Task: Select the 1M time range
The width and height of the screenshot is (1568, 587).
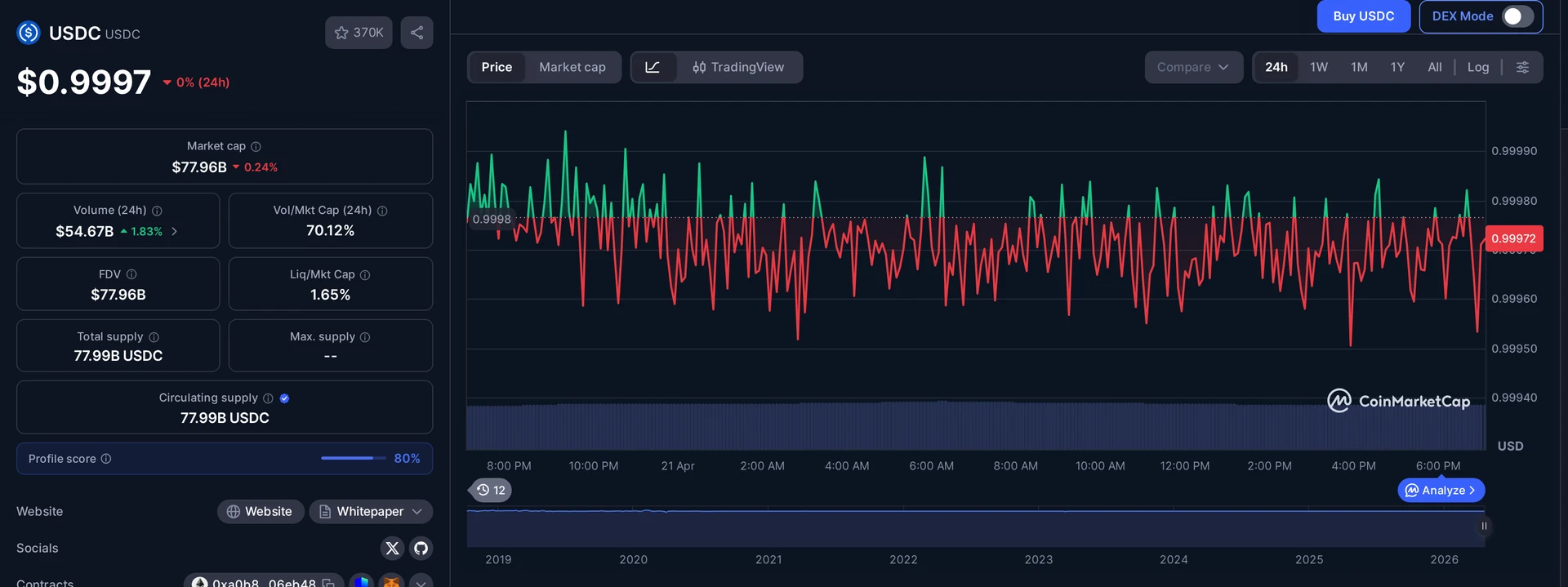Action: (1359, 67)
